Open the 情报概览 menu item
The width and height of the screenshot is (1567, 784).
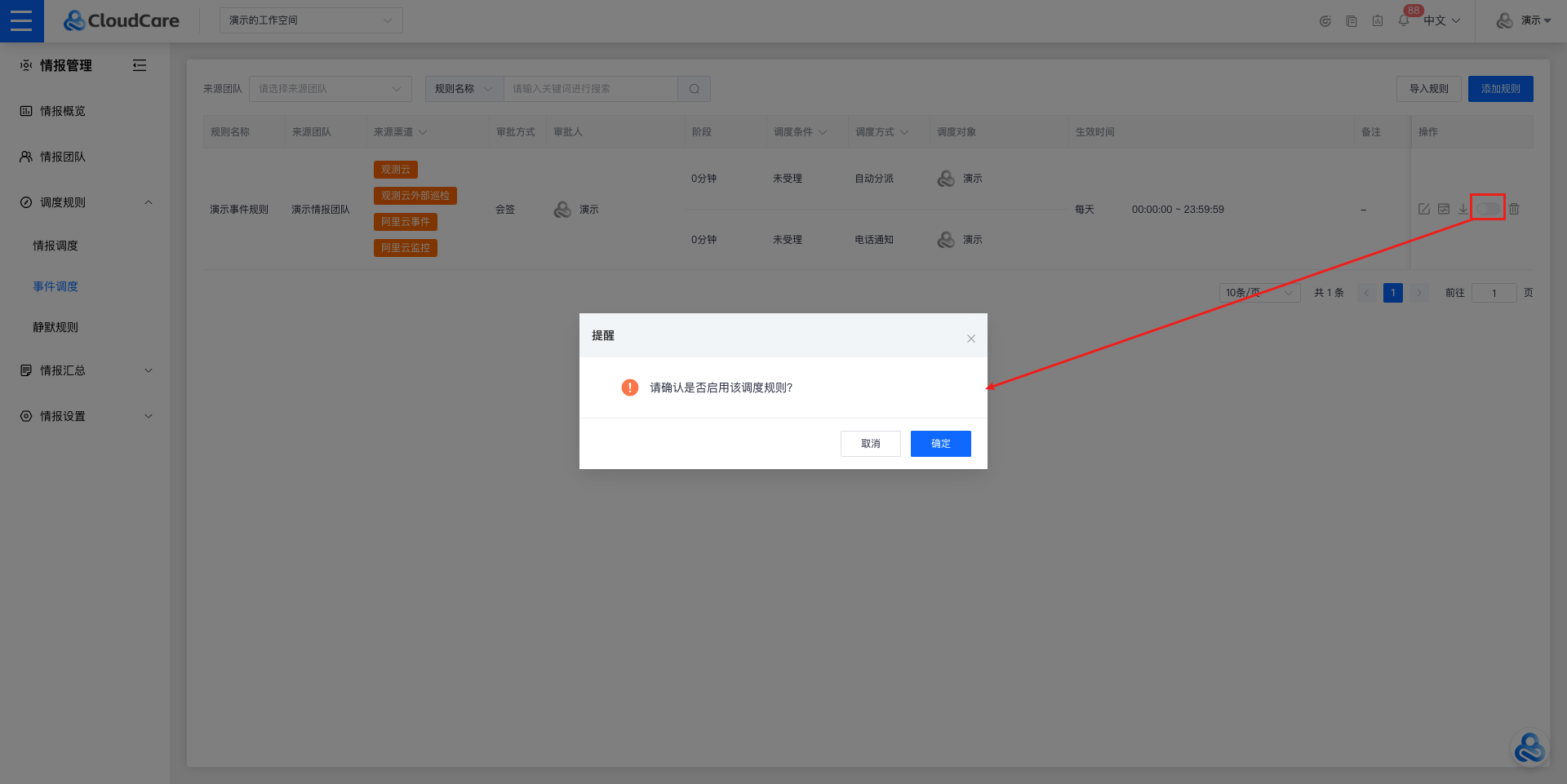(x=63, y=111)
